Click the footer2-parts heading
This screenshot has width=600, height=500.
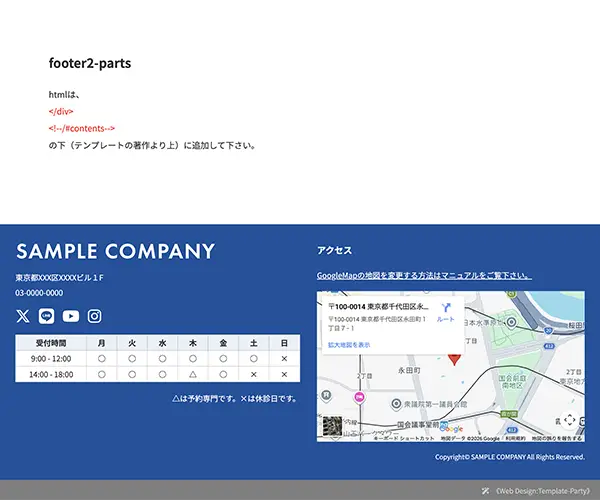coord(90,63)
